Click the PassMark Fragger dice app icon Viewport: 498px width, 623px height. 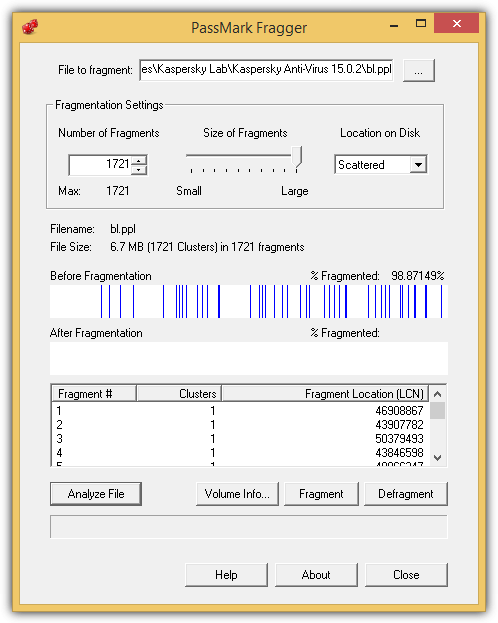tap(30, 27)
